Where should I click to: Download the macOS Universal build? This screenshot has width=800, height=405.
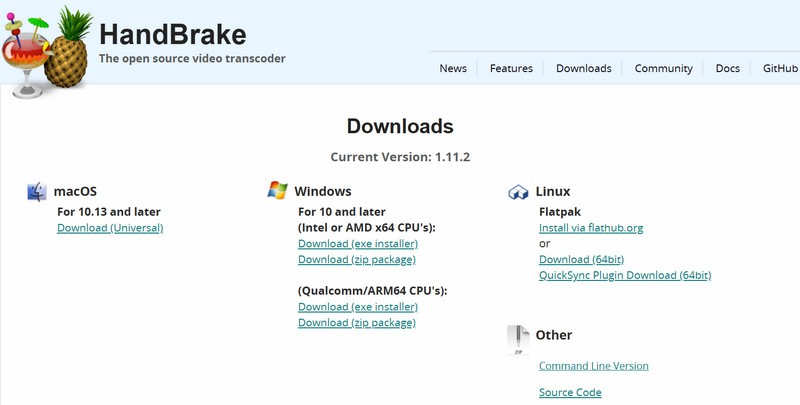tap(110, 228)
